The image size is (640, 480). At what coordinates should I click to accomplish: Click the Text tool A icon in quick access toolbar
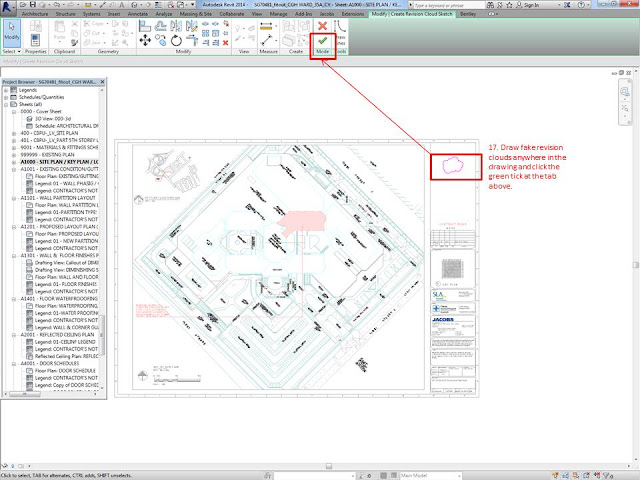click(x=122, y=5)
